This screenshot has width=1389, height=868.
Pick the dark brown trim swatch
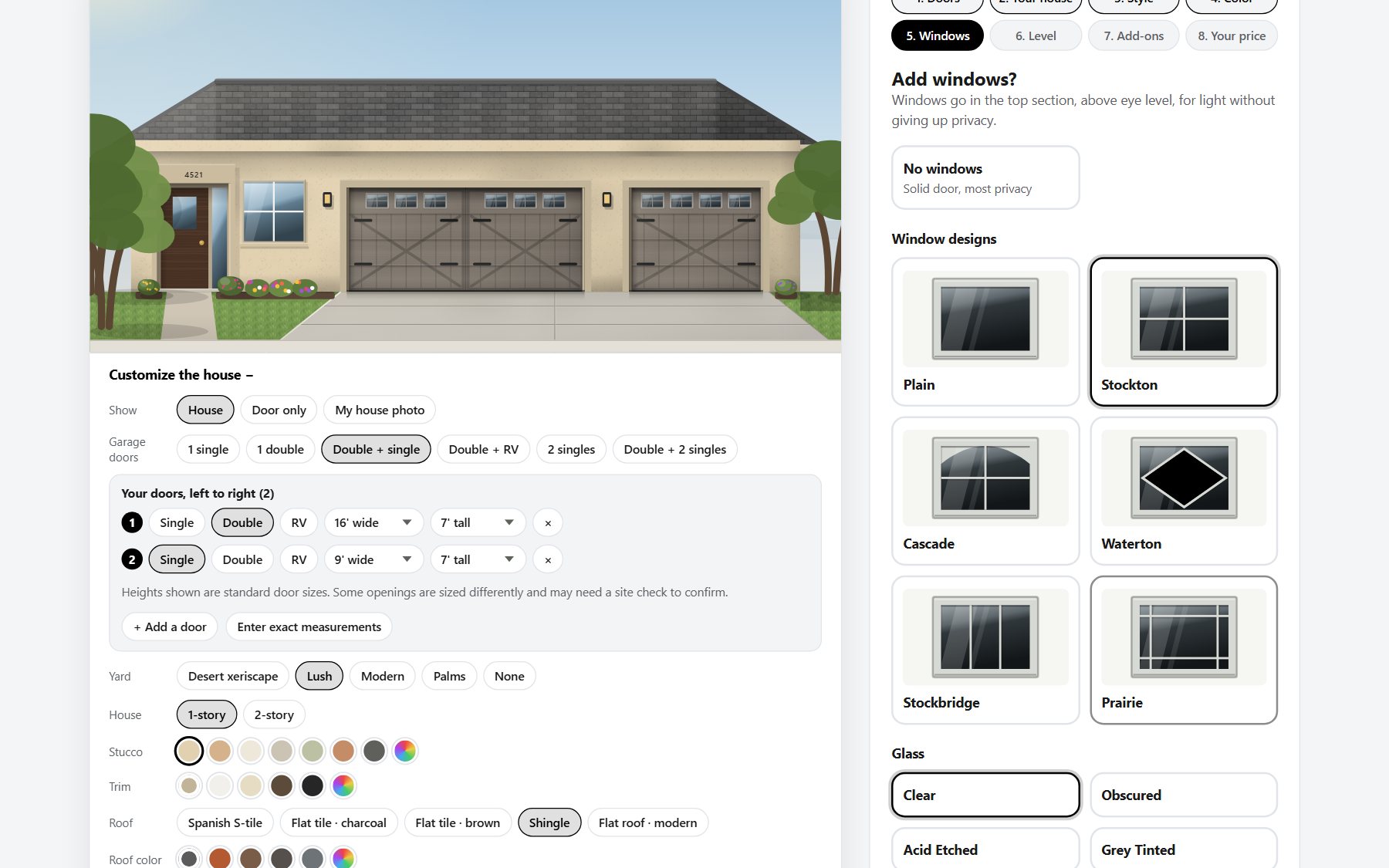pos(282,786)
